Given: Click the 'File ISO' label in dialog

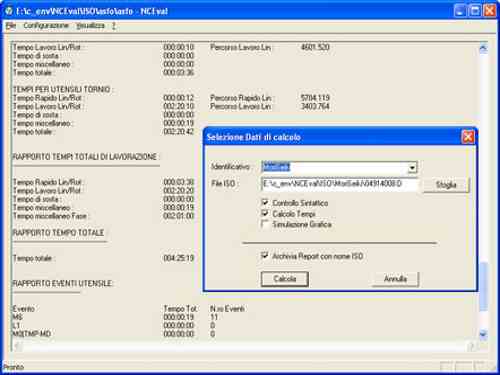Looking at the screenshot, I should [x=224, y=183].
